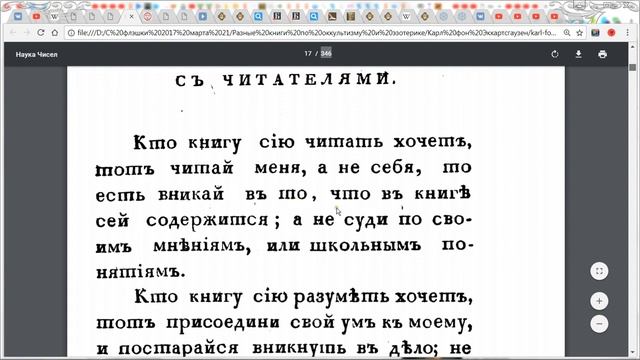This screenshot has height=360, width=640.
Task: Reload the current page
Action: click(40, 33)
